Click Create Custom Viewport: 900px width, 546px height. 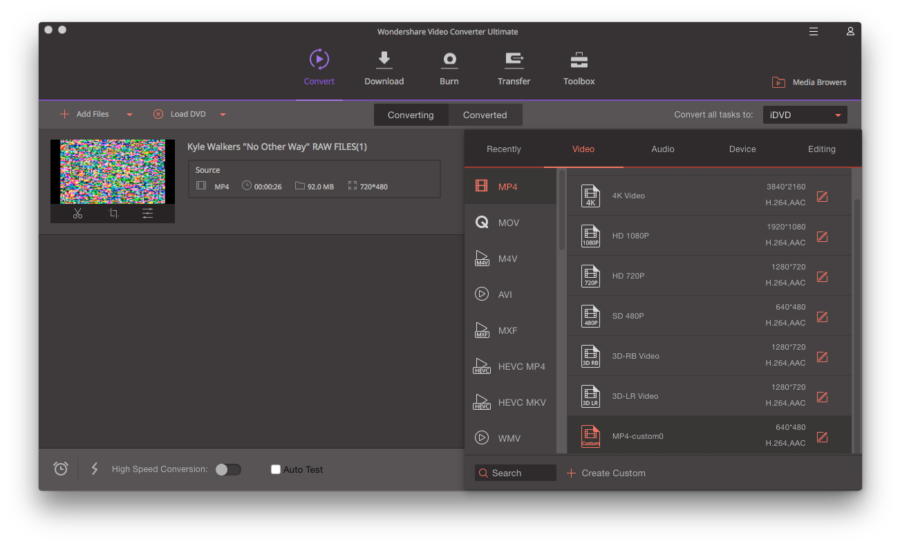click(606, 473)
